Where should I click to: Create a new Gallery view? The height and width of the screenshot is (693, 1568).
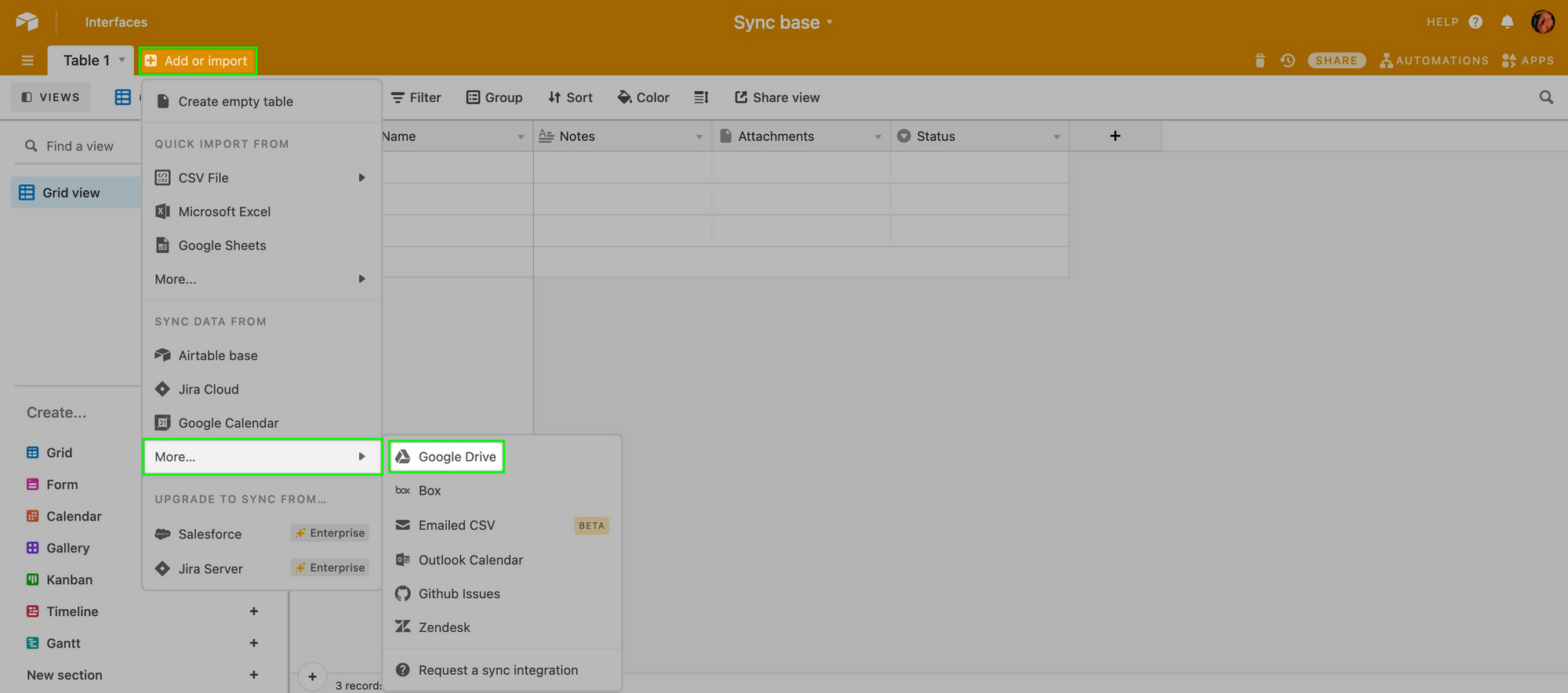pyautogui.click(x=58, y=548)
